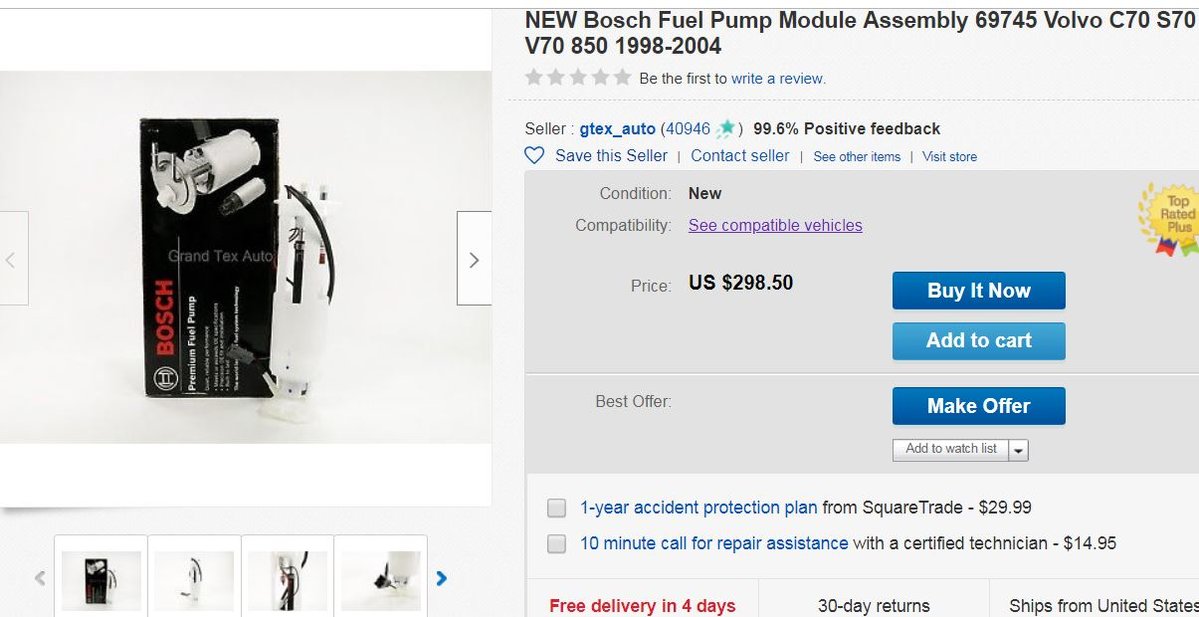View the seller's compatible vehicles list

(775, 225)
